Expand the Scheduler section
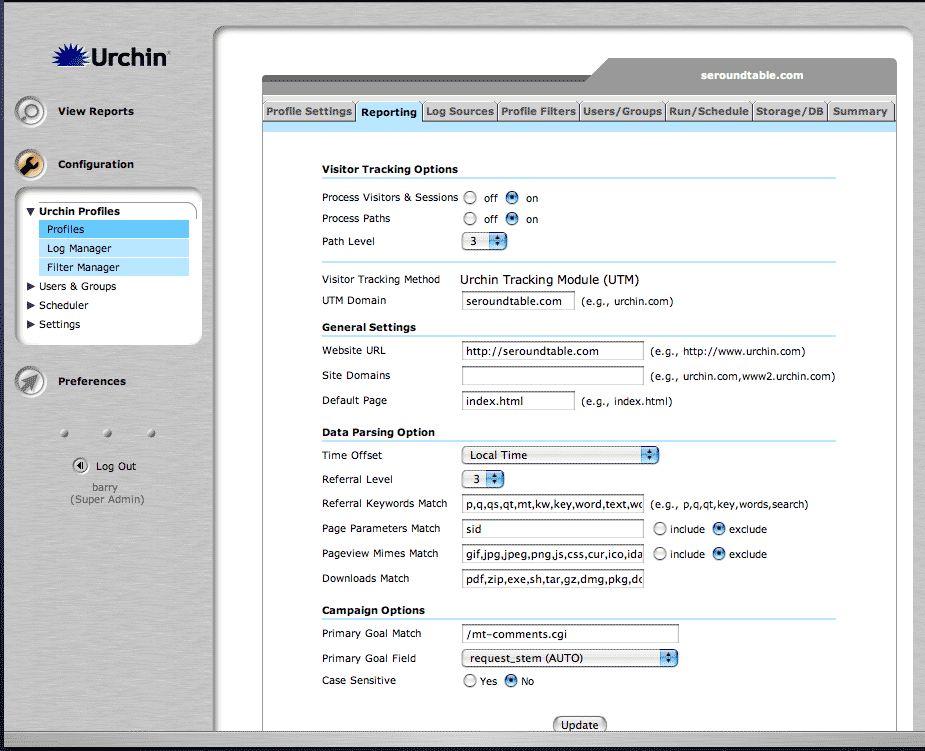The height and width of the screenshot is (751, 925). pos(31,305)
